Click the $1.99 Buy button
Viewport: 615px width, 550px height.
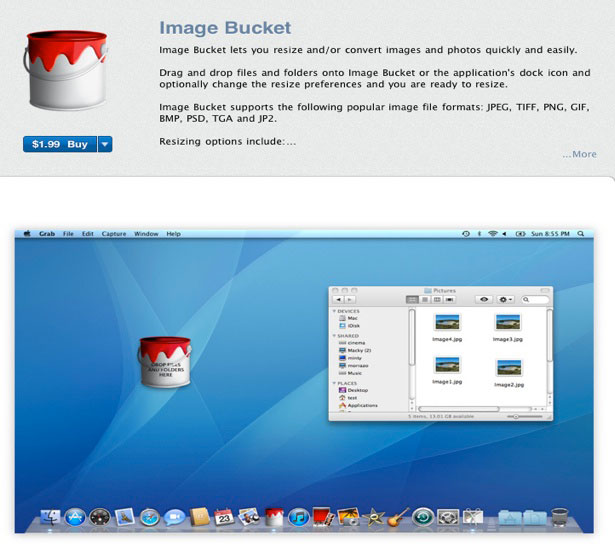coord(60,144)
